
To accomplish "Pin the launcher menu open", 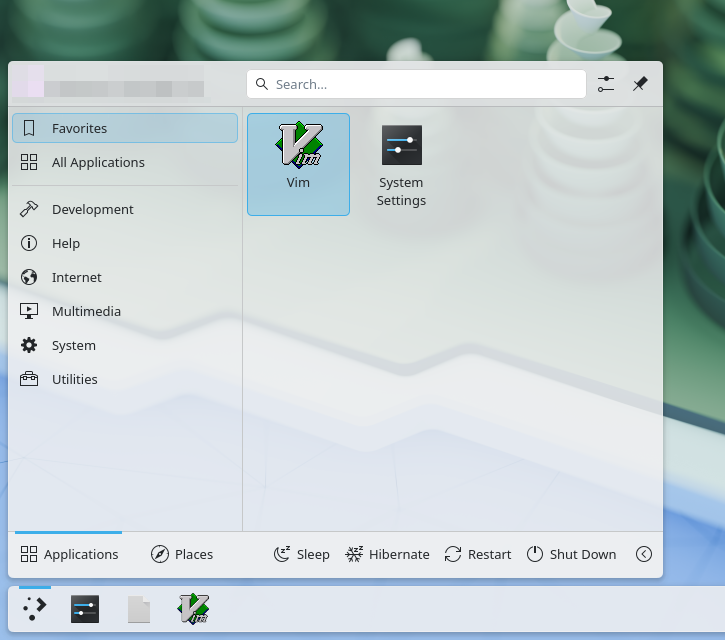I will 640,85.
